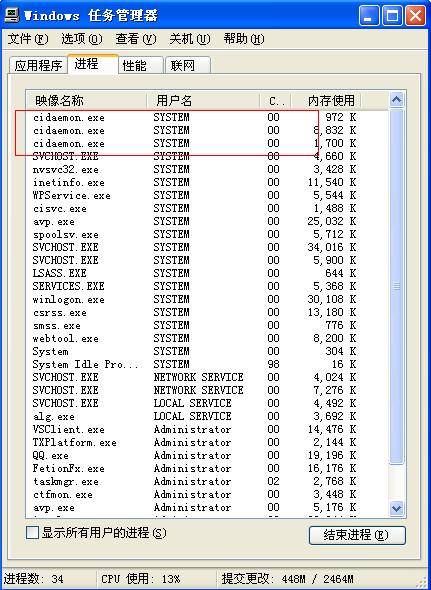Minimize the Task Manager window
This screenshot has height=590, width=431.
coord(369,15)
